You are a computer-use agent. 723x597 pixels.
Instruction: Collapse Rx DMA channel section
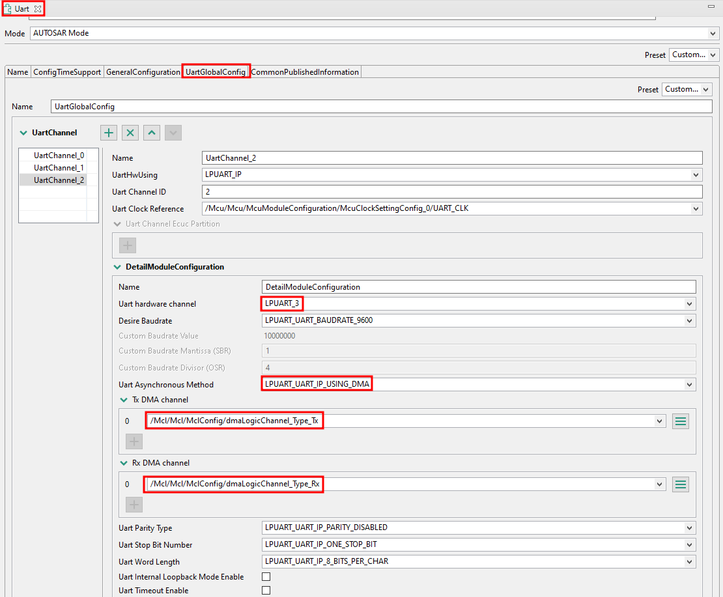(x=124, y=463)
